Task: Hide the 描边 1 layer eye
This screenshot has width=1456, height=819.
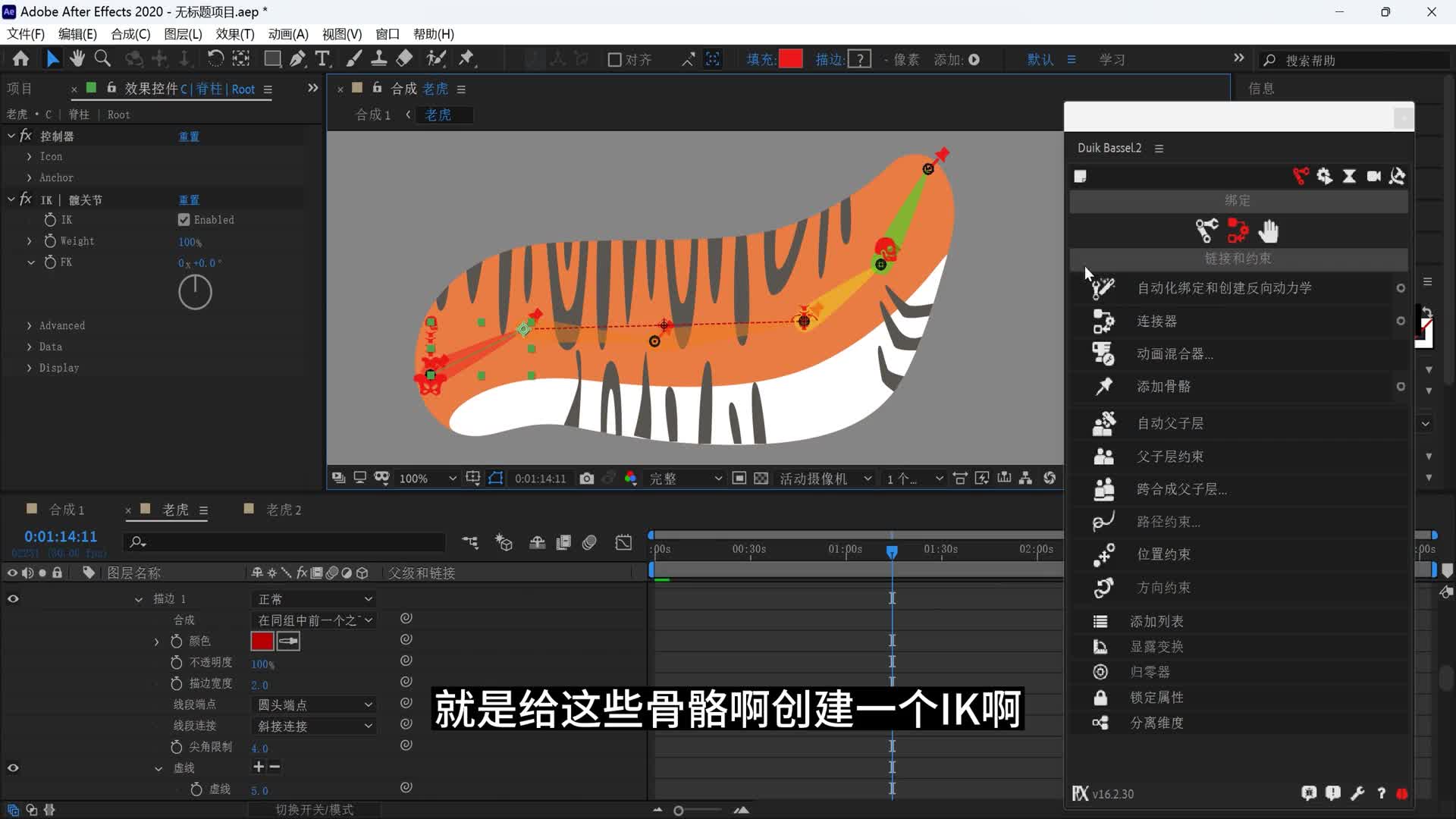Action: tap(13, 599)
